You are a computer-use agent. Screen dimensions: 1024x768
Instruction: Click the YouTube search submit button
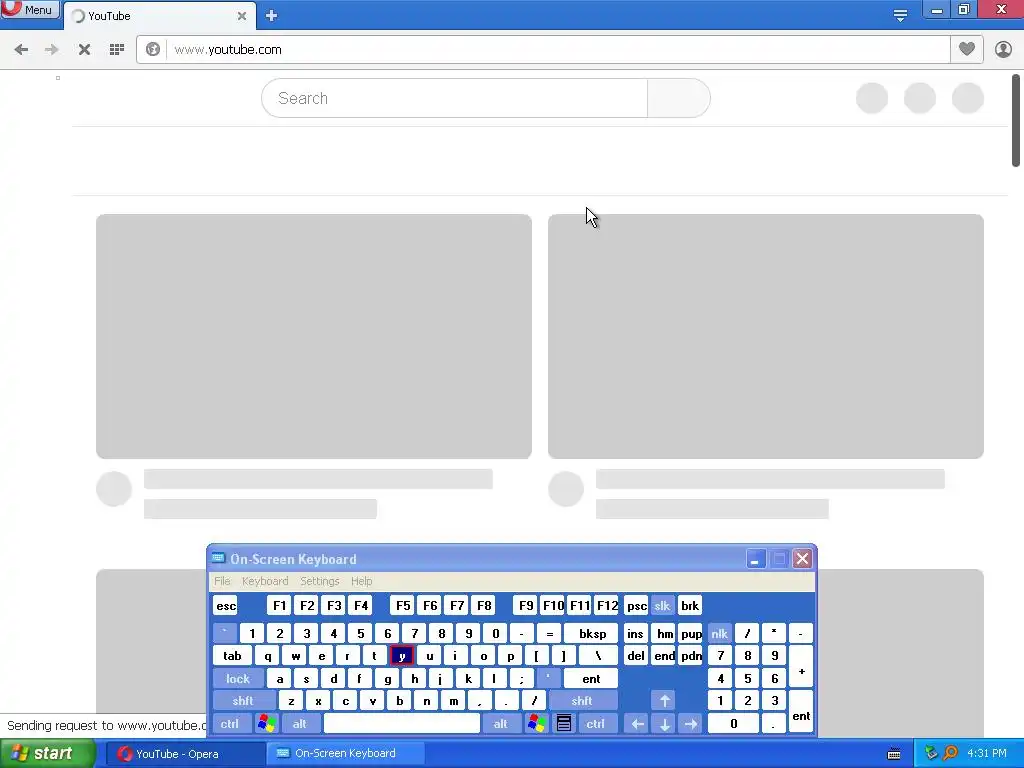pyautogui.click(x=679, y=98)
